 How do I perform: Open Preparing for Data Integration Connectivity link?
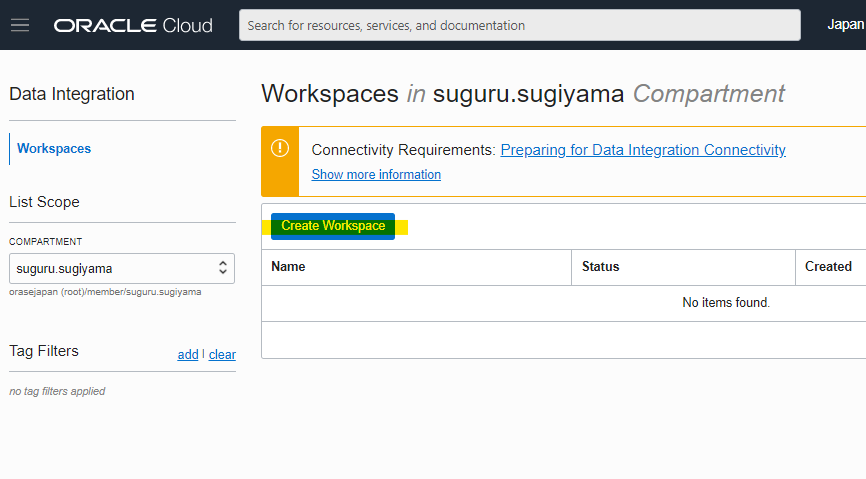[643, 150]
